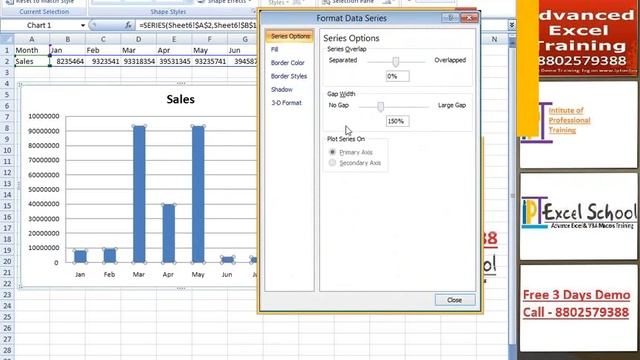Select cell C2 with value 9323541
This screenshot has width=640, height=360.
pos(103,61)
